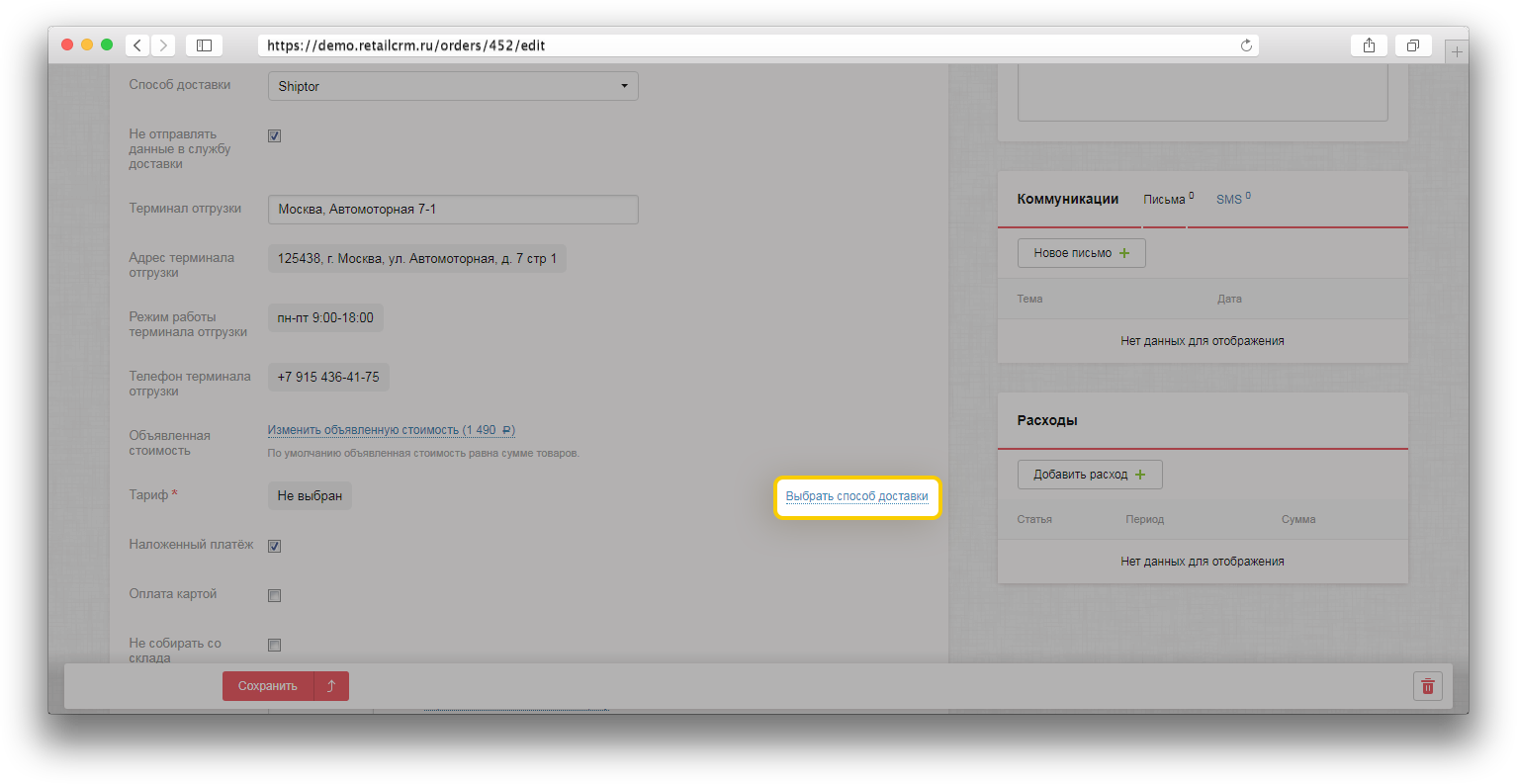
Task: Open the Safari share icon
Action: pyautogui.click(x=1369, y=45)
